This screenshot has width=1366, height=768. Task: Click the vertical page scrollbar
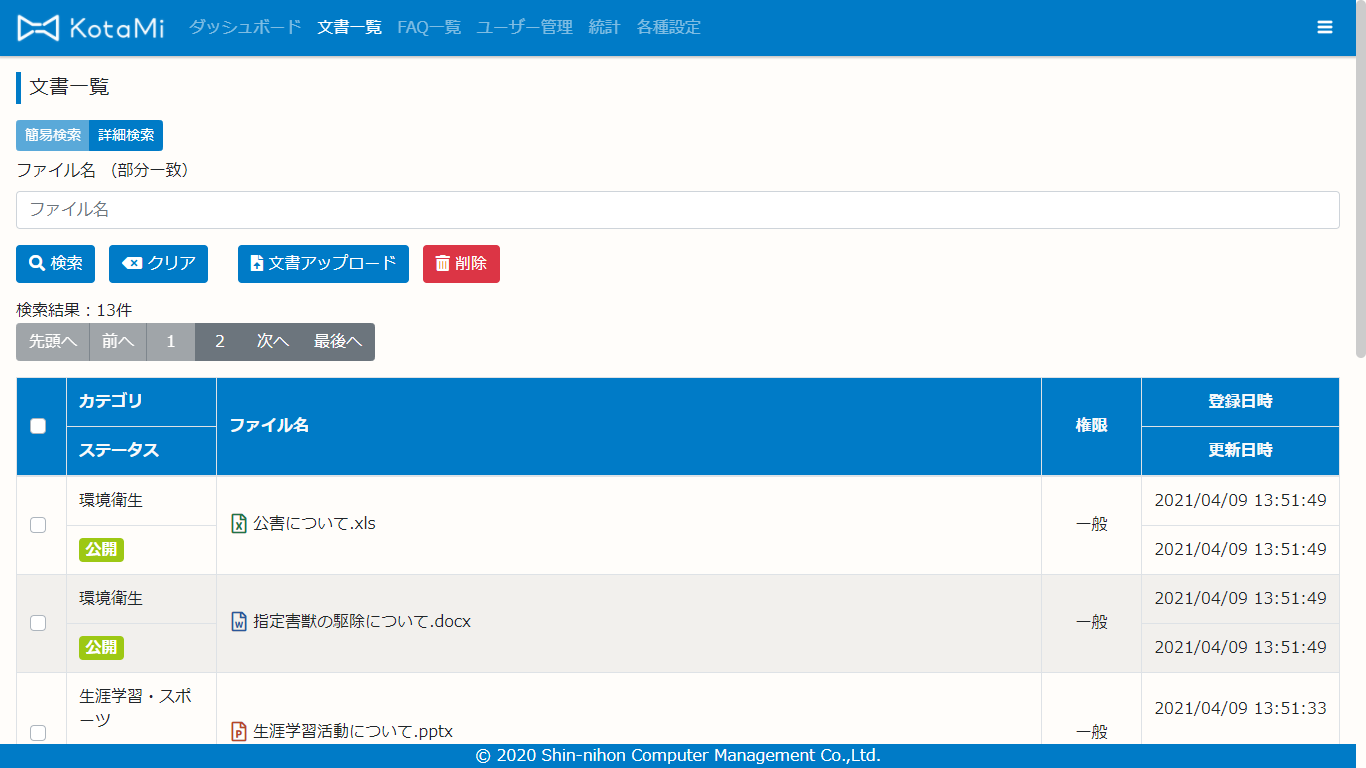[x=1360, y=200]
